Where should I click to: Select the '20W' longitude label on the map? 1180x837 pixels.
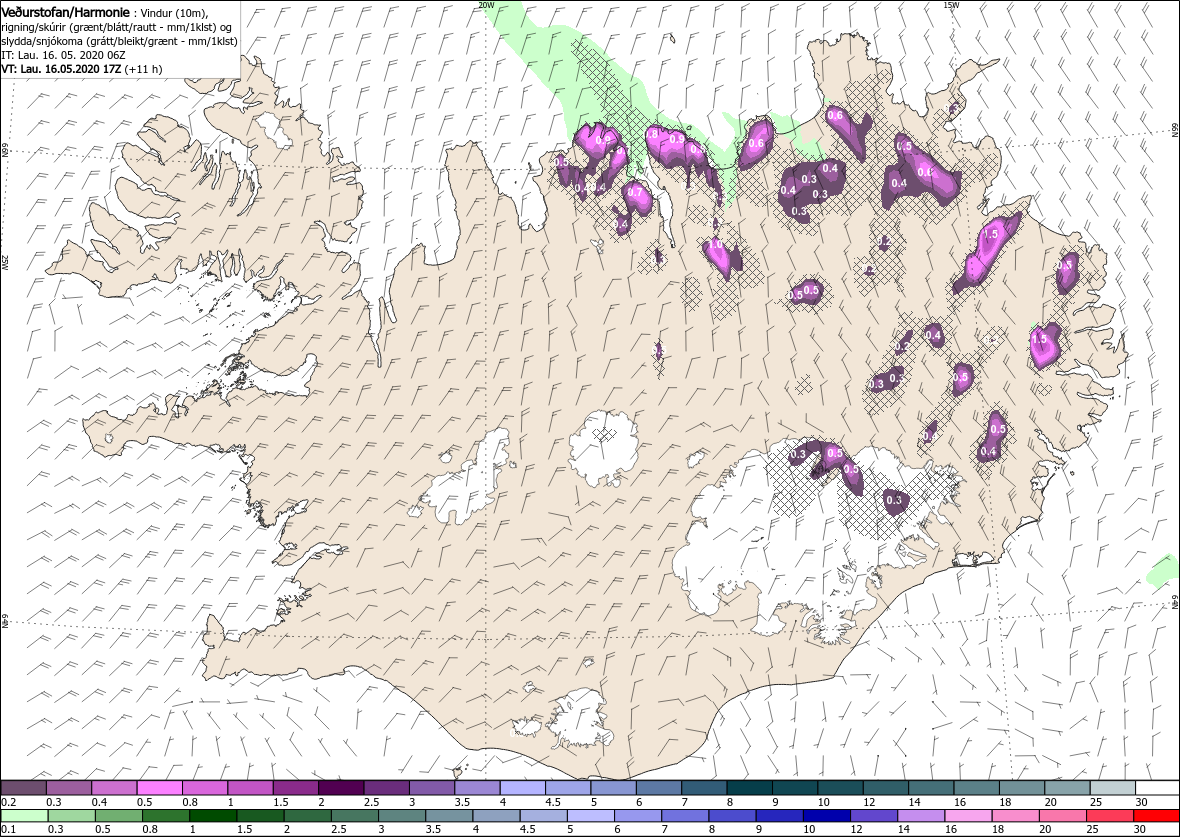point(486,5)
